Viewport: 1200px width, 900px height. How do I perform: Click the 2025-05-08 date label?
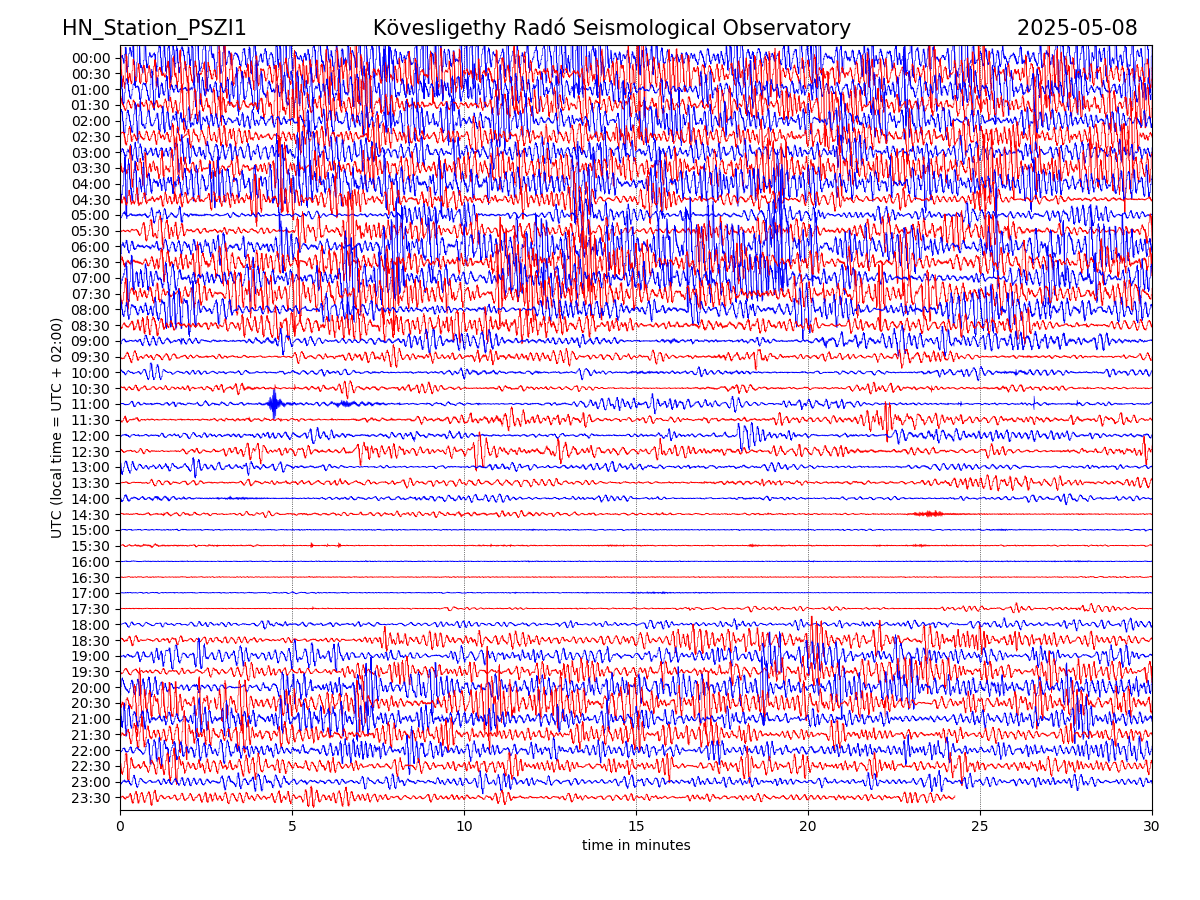click(1077, 29)
